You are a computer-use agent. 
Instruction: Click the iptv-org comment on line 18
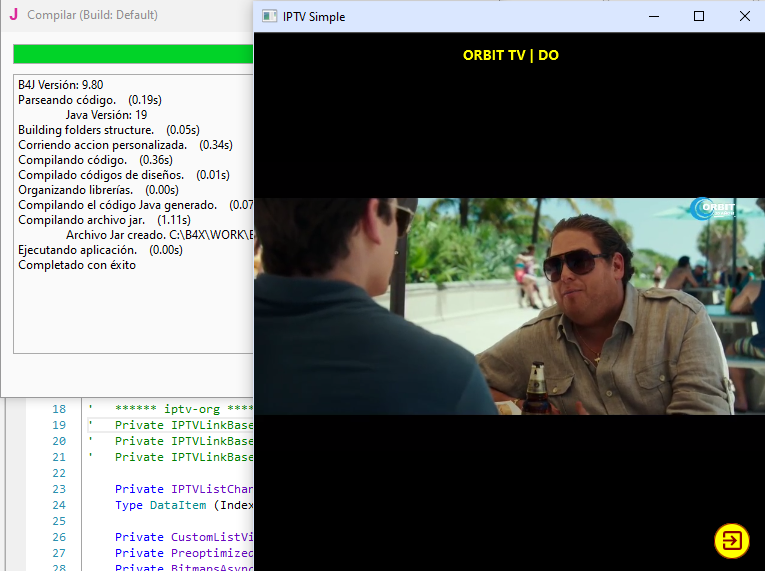pyautogui.click(x=184, y=409)
